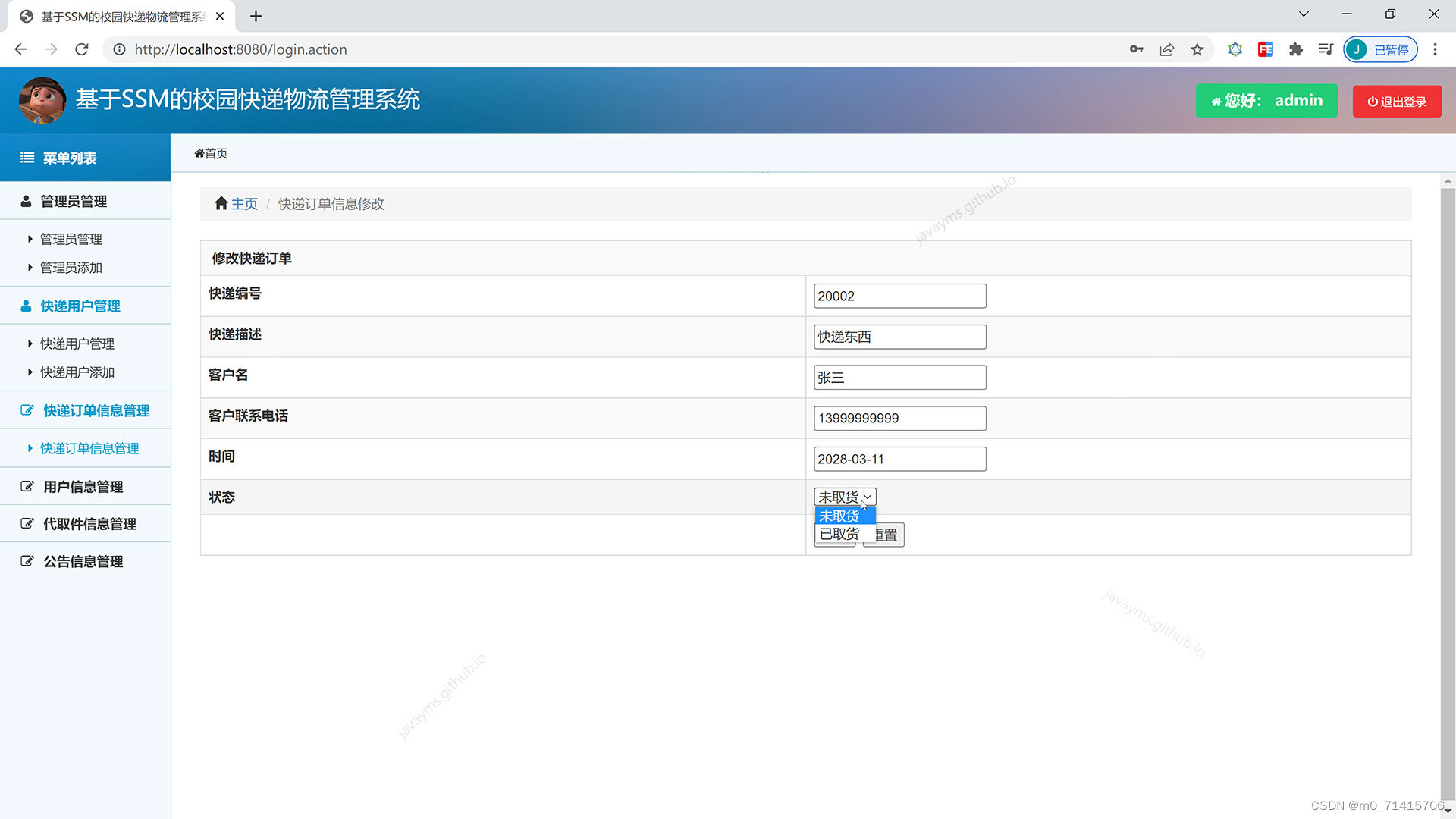Click the 时间 date input field

point(899,460)
